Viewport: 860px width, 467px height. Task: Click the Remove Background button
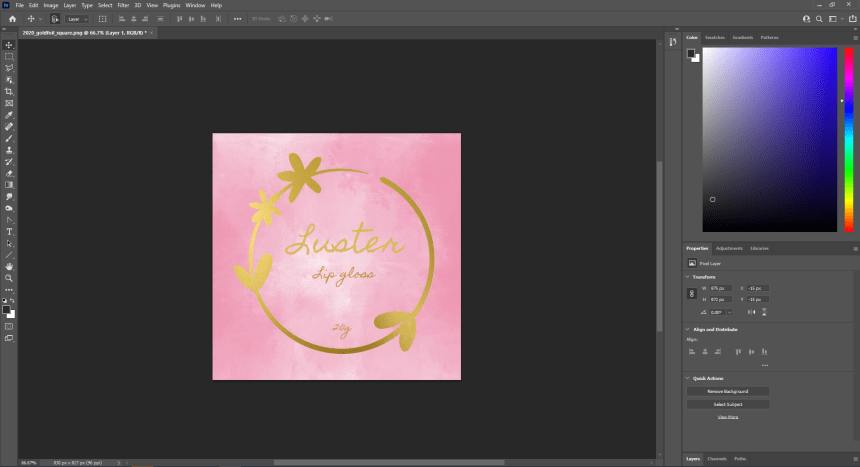727,391
